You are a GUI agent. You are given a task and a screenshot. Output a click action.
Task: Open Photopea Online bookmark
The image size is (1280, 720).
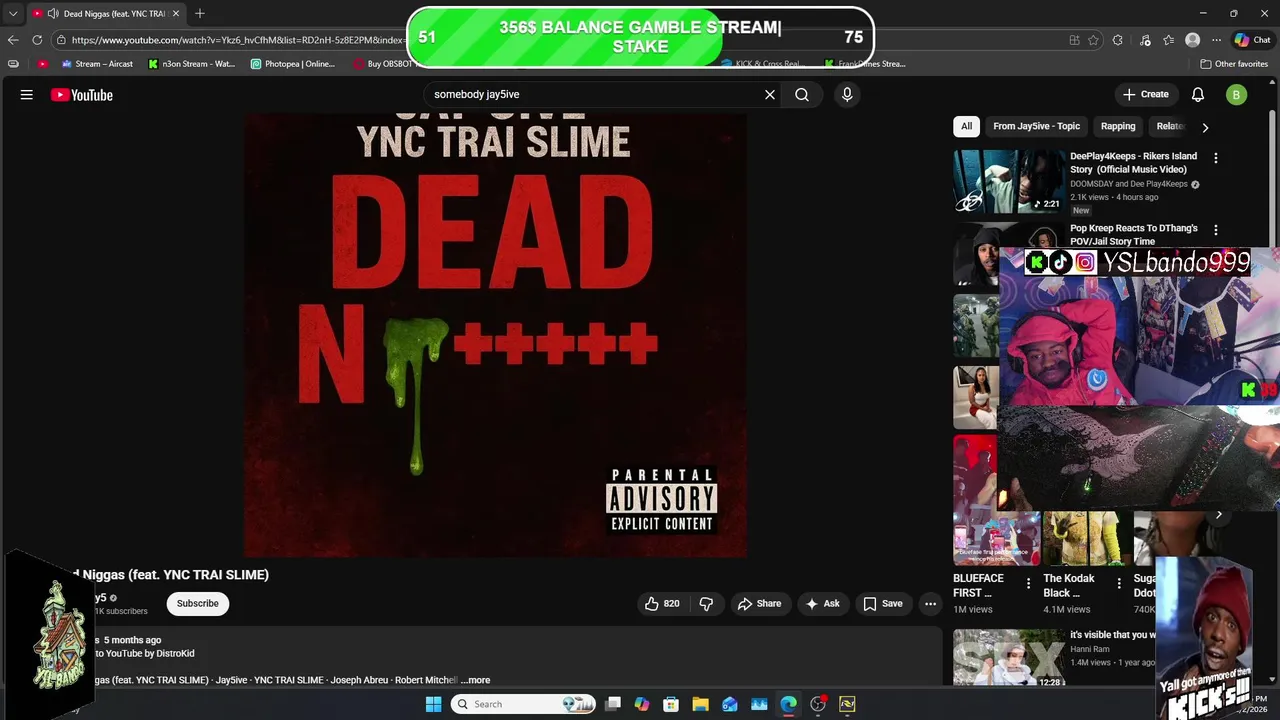pyautogui.click(x=293, y=63)
